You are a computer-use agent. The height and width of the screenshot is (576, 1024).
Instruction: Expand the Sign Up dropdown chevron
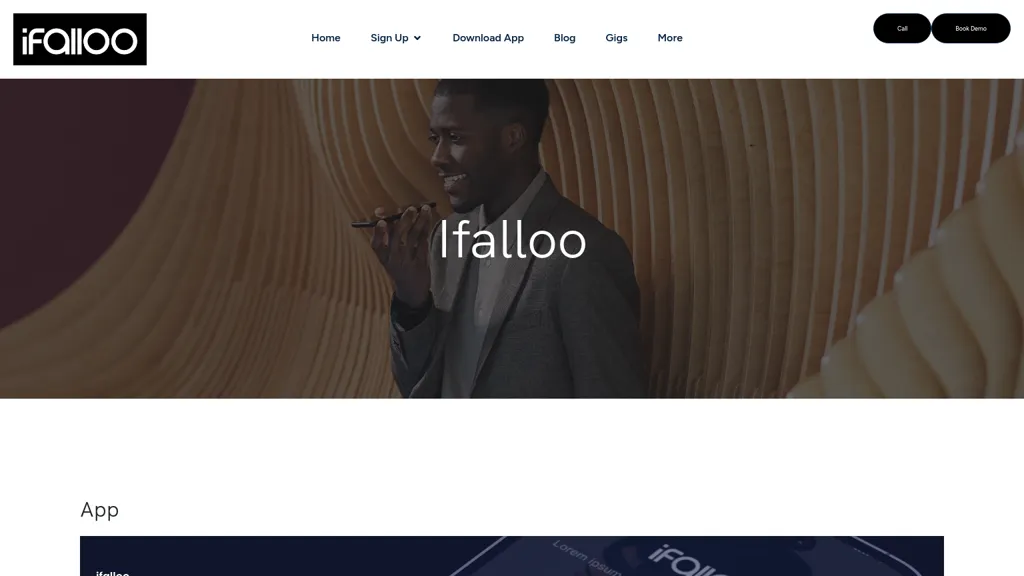(x=417, y=39)
